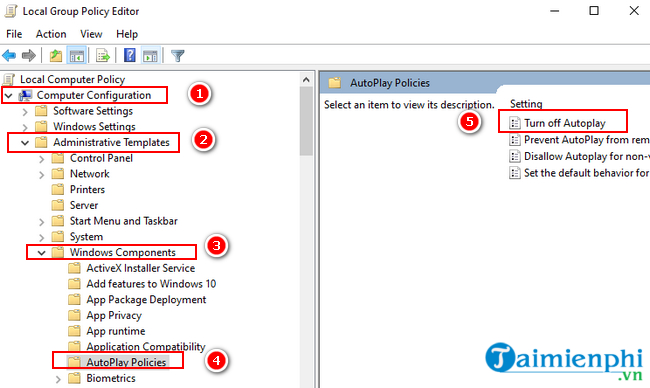Click the Back arrow toolbar icon
The width and height of the screenshot is (650, 388).
click(x=9, y=55)
